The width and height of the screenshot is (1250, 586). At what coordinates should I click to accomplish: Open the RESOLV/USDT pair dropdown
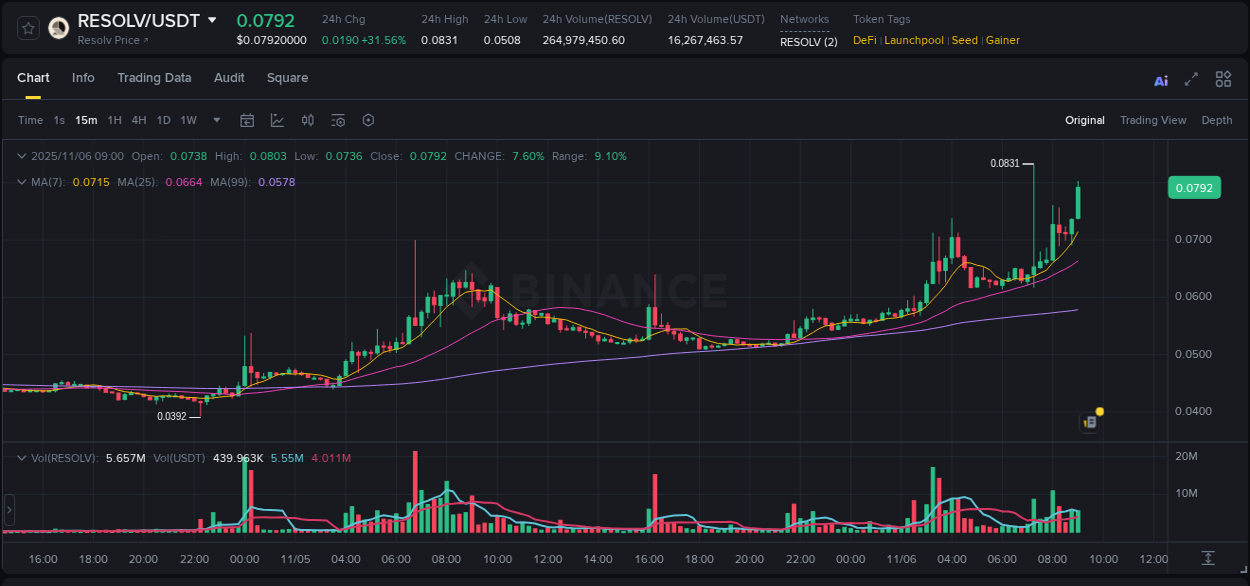pyautogui.click(x=211, y=19)
